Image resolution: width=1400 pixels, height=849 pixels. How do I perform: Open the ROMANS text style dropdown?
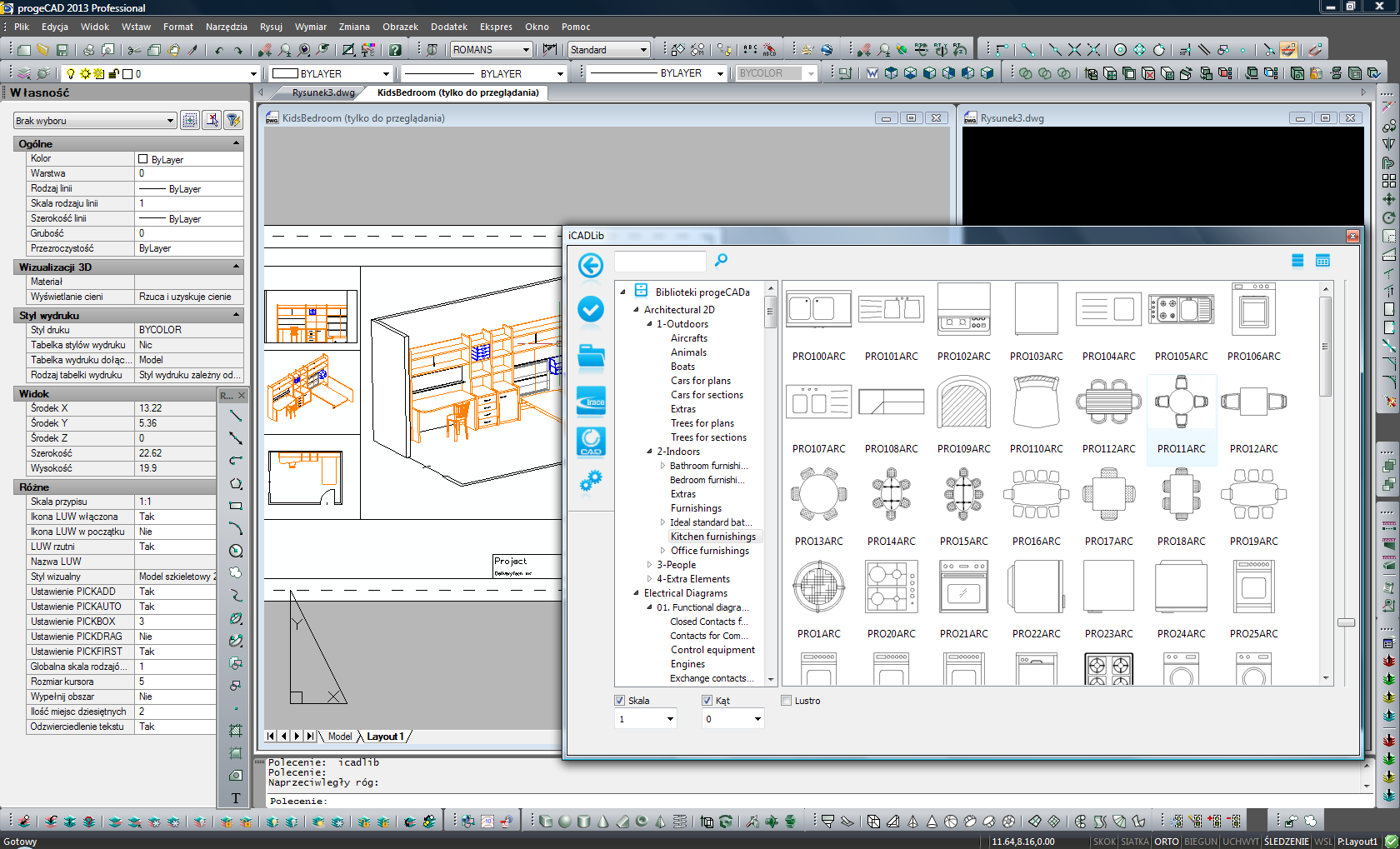click(526, 50)
